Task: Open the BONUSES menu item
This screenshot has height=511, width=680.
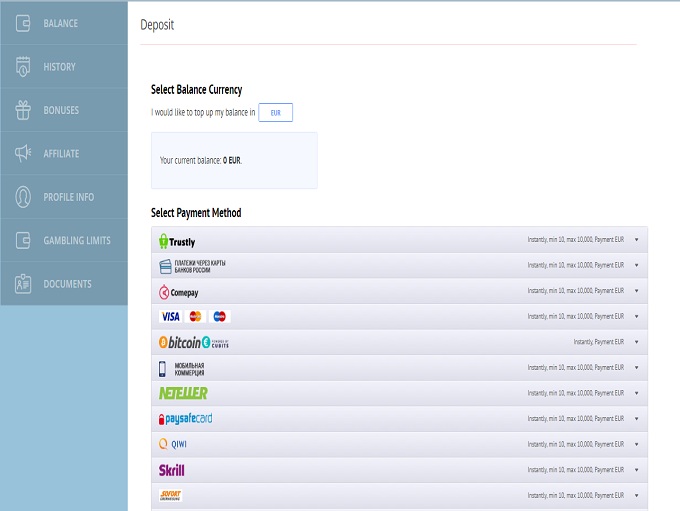Action: coord(64,110)
